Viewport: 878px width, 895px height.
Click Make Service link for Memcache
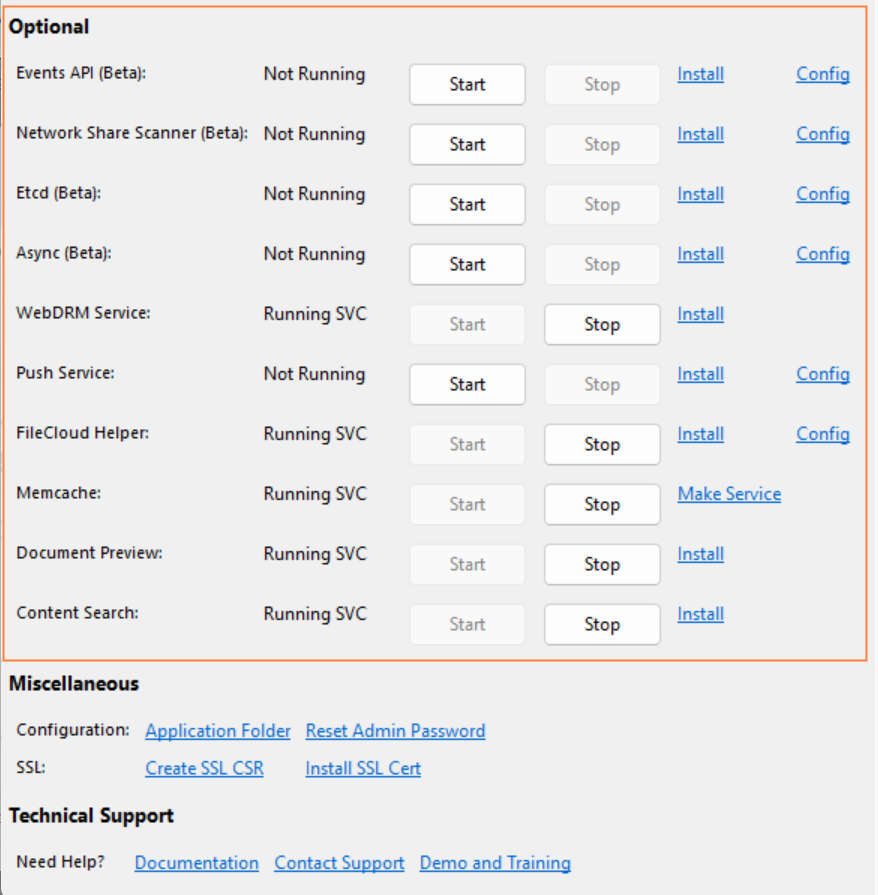pos(729,494)
